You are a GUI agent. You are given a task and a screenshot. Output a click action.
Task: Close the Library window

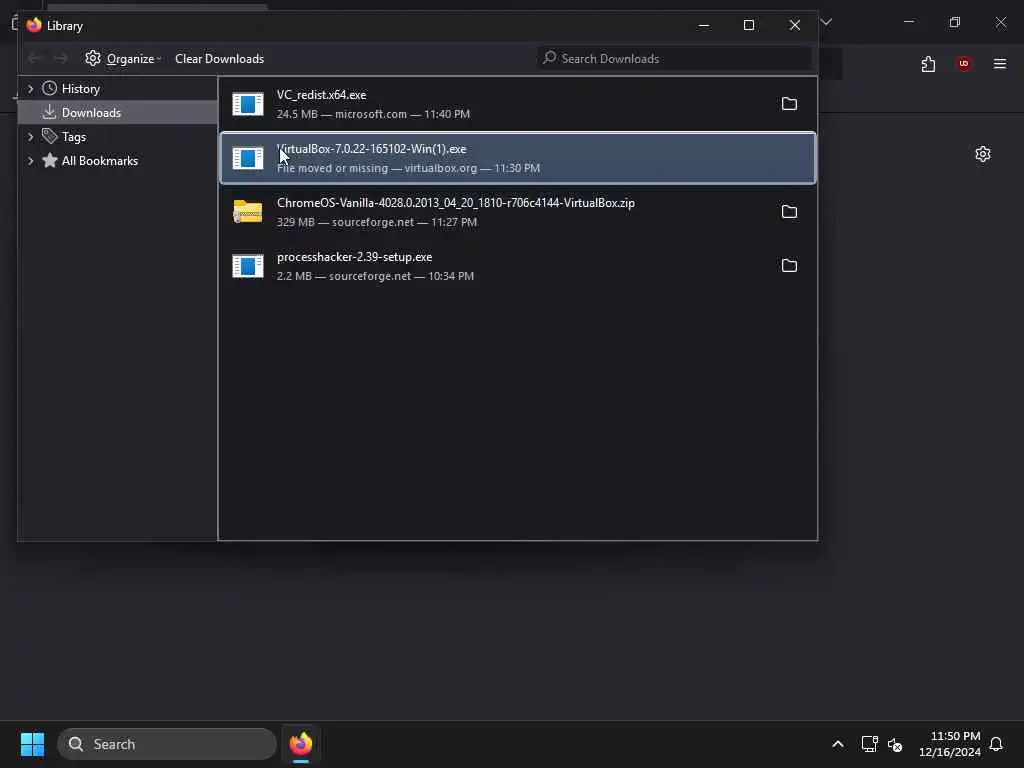(x=795, y=25)
